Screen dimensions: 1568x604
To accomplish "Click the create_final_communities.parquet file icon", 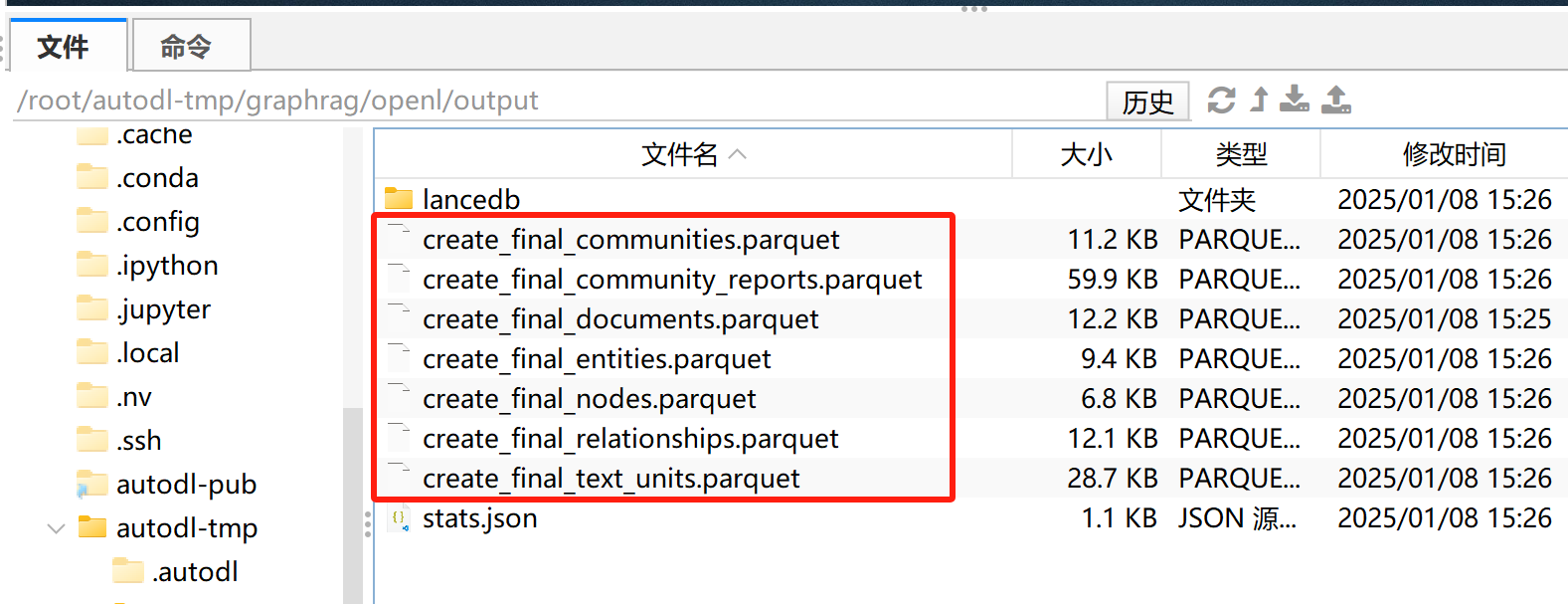I will [x=399, y=239].
